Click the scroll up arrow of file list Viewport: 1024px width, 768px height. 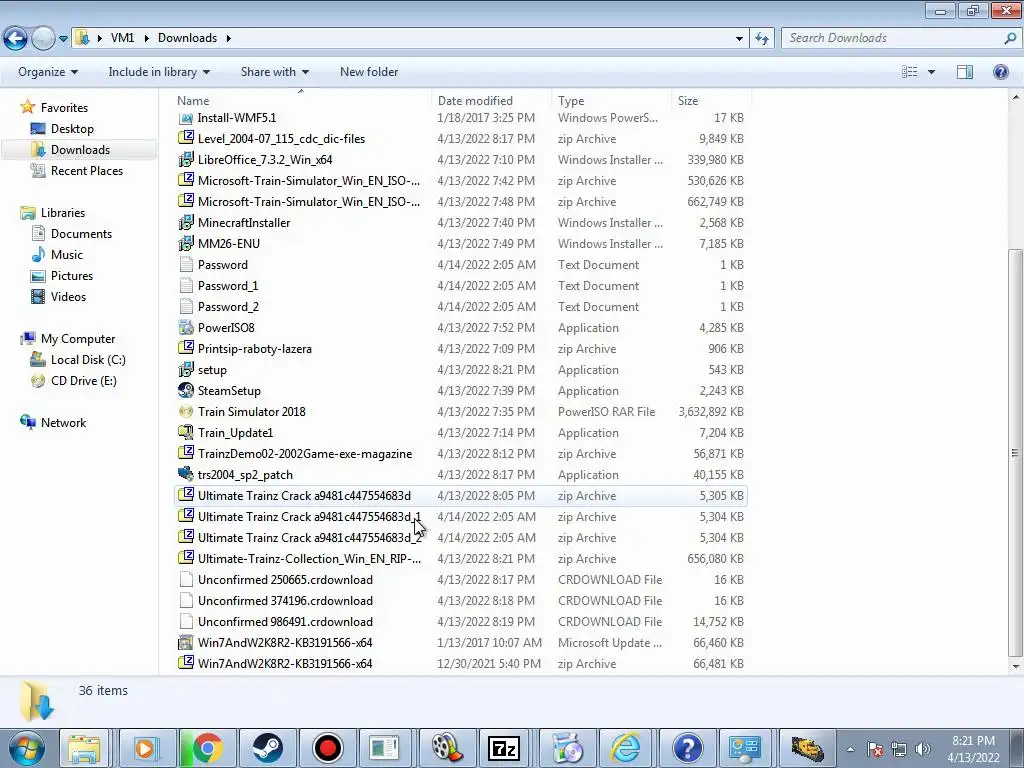click(1015, 97)
